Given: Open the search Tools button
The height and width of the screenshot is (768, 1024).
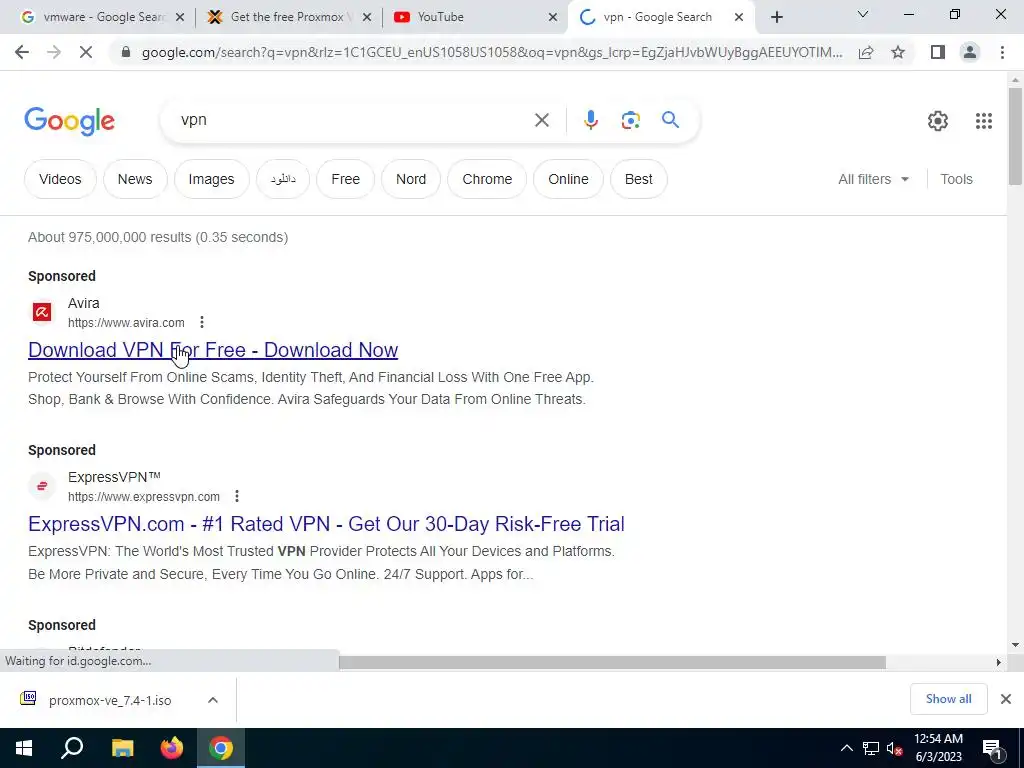Looking at the screenshot, I should tap(956, 179).
